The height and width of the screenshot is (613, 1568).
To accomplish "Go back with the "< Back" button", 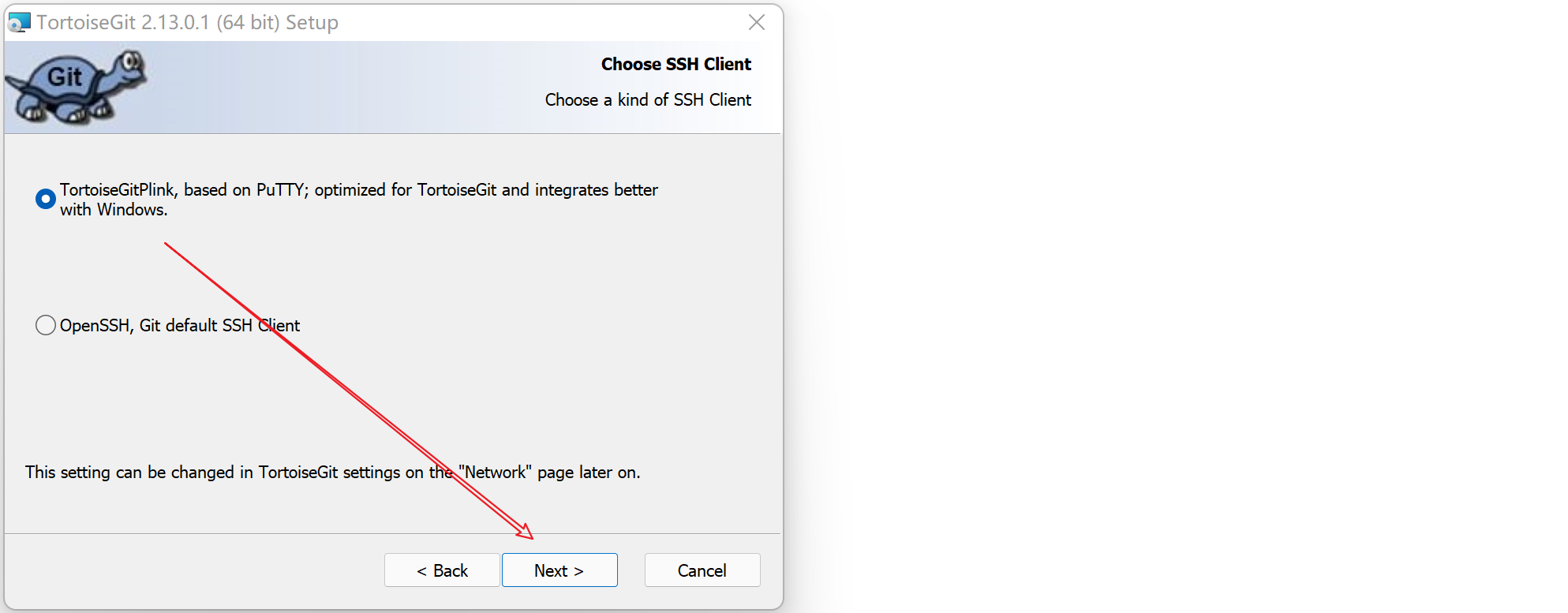I will pos(442,570).
